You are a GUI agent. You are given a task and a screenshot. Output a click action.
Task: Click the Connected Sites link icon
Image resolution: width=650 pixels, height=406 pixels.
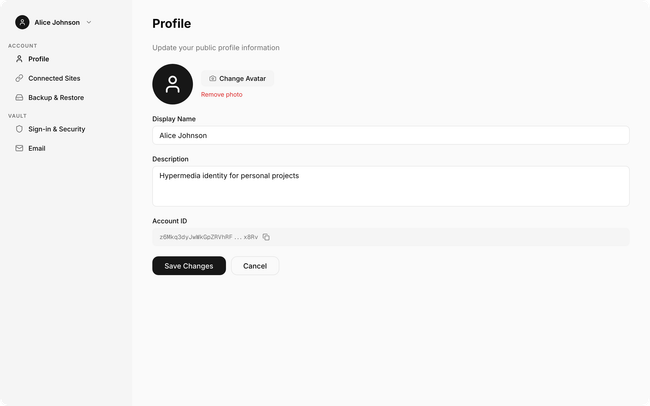tap(19, 78)
